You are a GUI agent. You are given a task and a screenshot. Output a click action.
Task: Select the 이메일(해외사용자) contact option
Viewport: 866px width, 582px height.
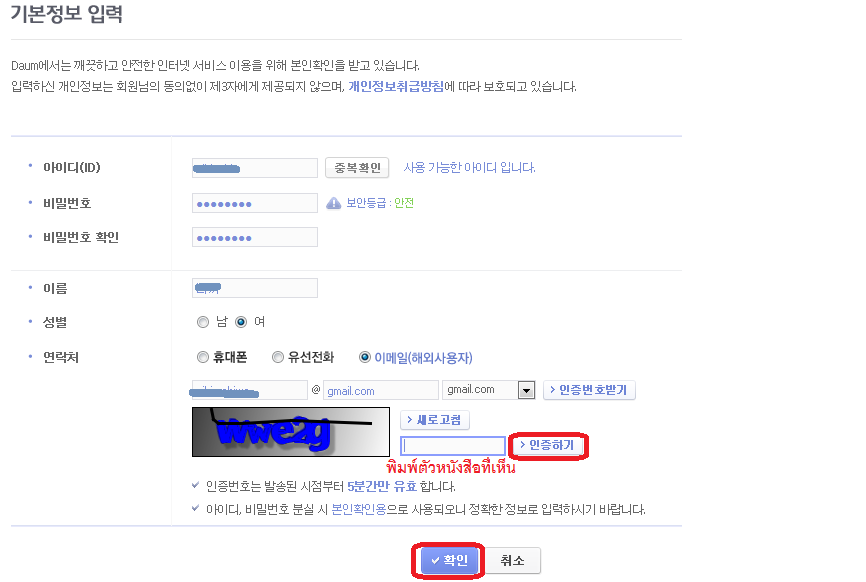pos(365,357)
